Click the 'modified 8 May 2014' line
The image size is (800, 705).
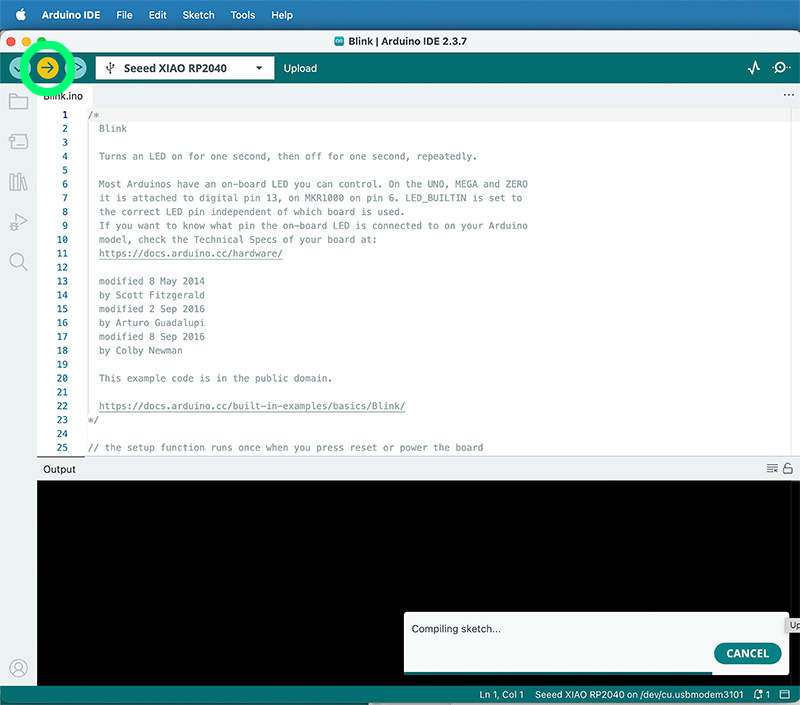pos(152,281)
